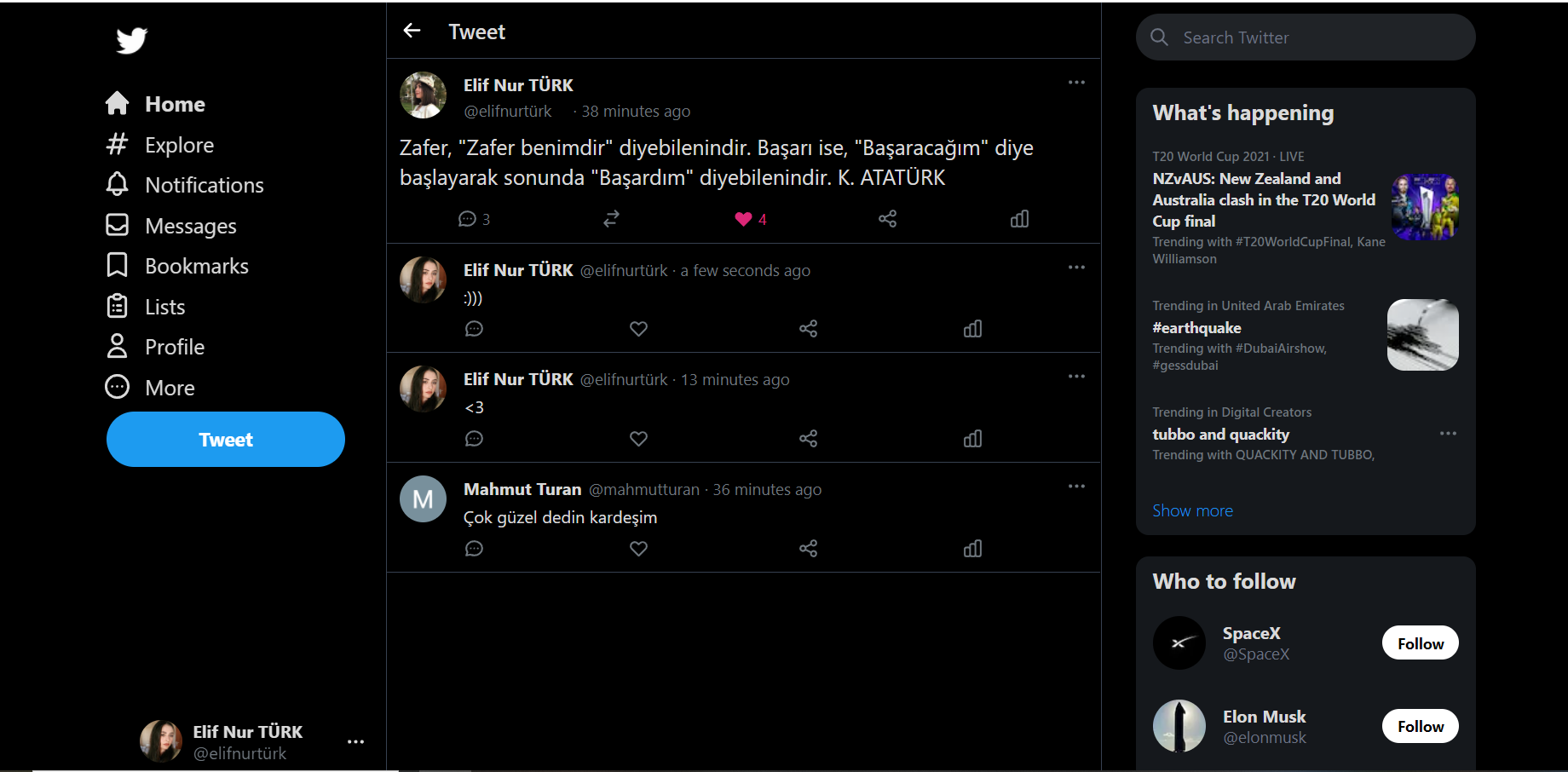Click the 'a few seconds ago' timestamp
Viewport: 1568px width, 772px height.
click(745, 271)
